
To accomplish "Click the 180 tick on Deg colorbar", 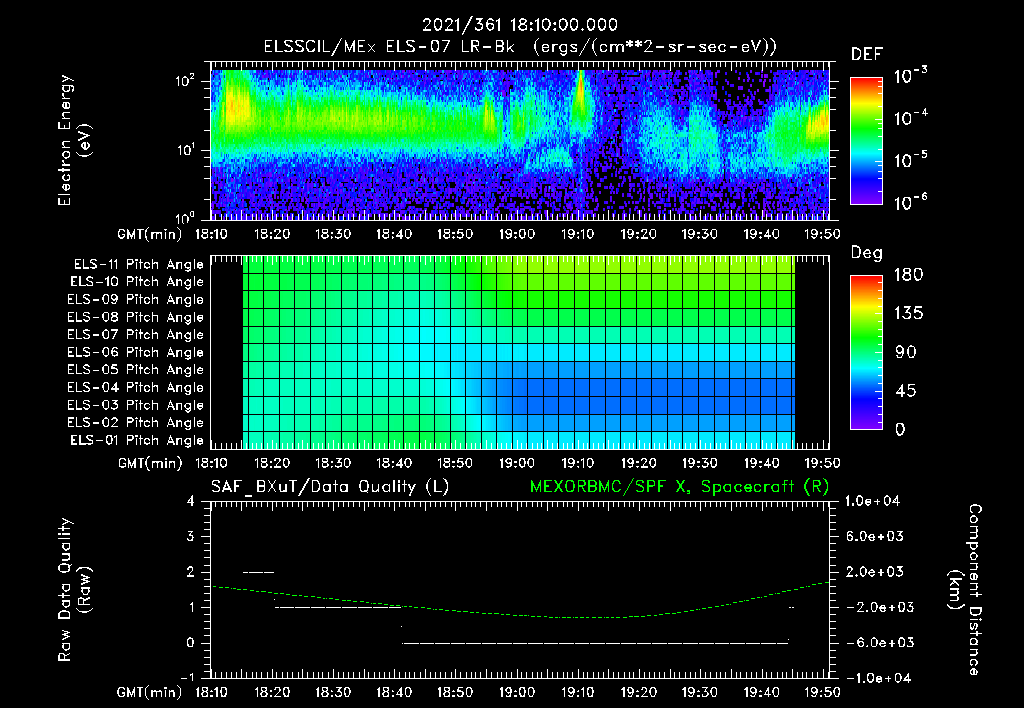I will 908,275.
